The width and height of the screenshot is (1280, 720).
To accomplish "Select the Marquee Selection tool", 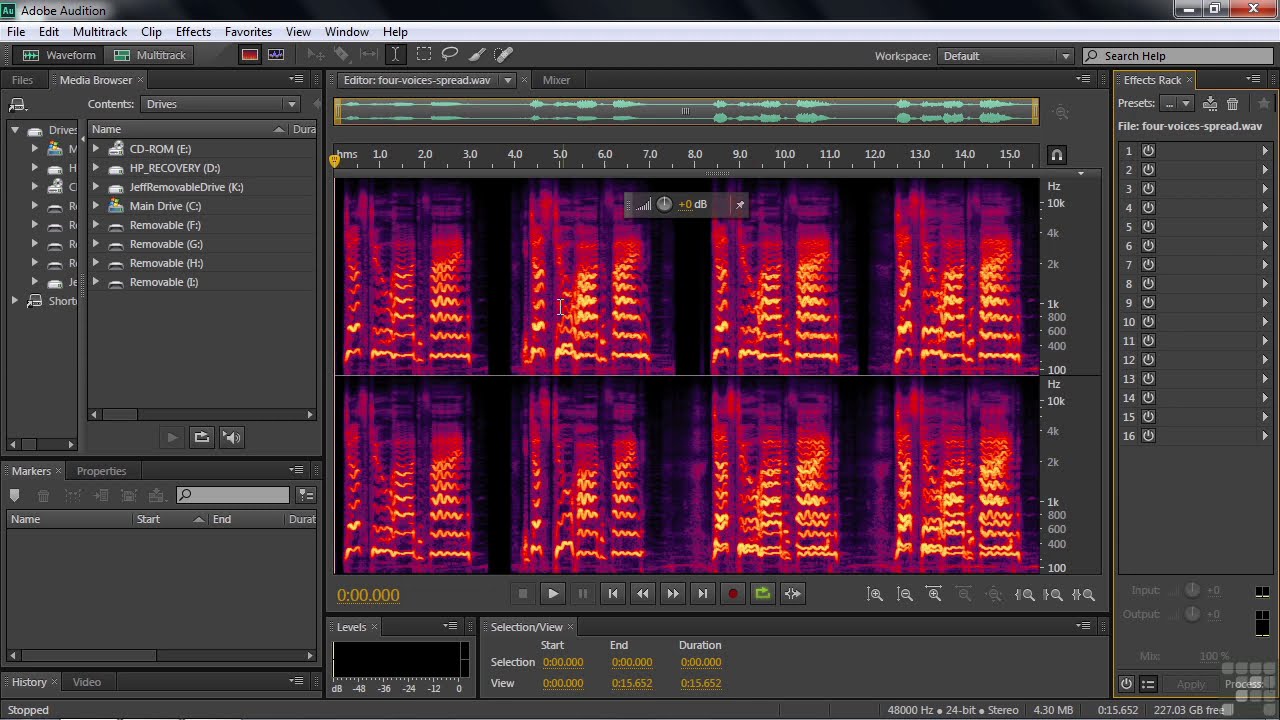I will tap(424, 55).
